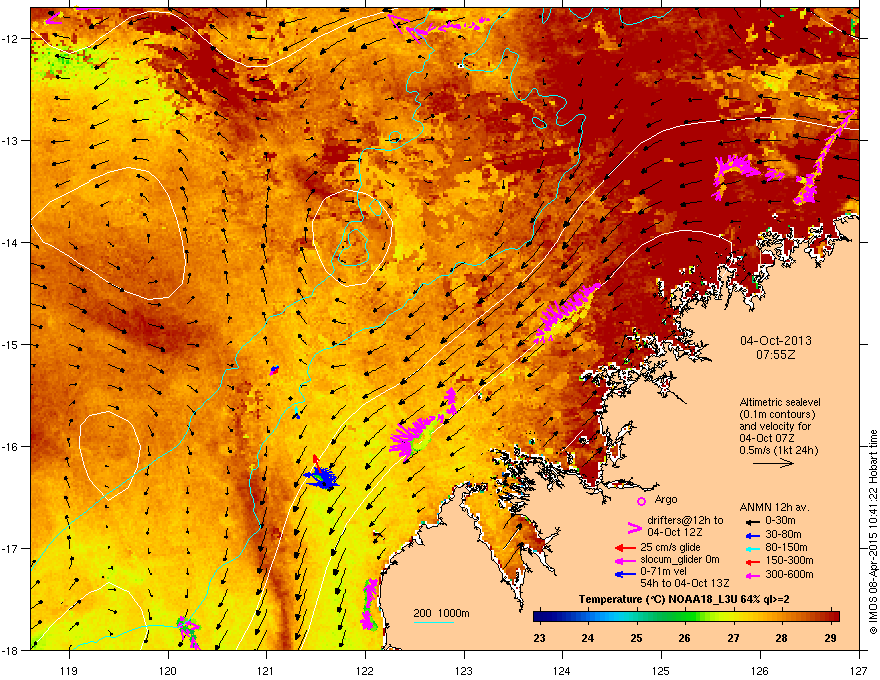Click the 0.5m/s velocity scale arrow
Viewport: 880px width, 680px height.
773,463
